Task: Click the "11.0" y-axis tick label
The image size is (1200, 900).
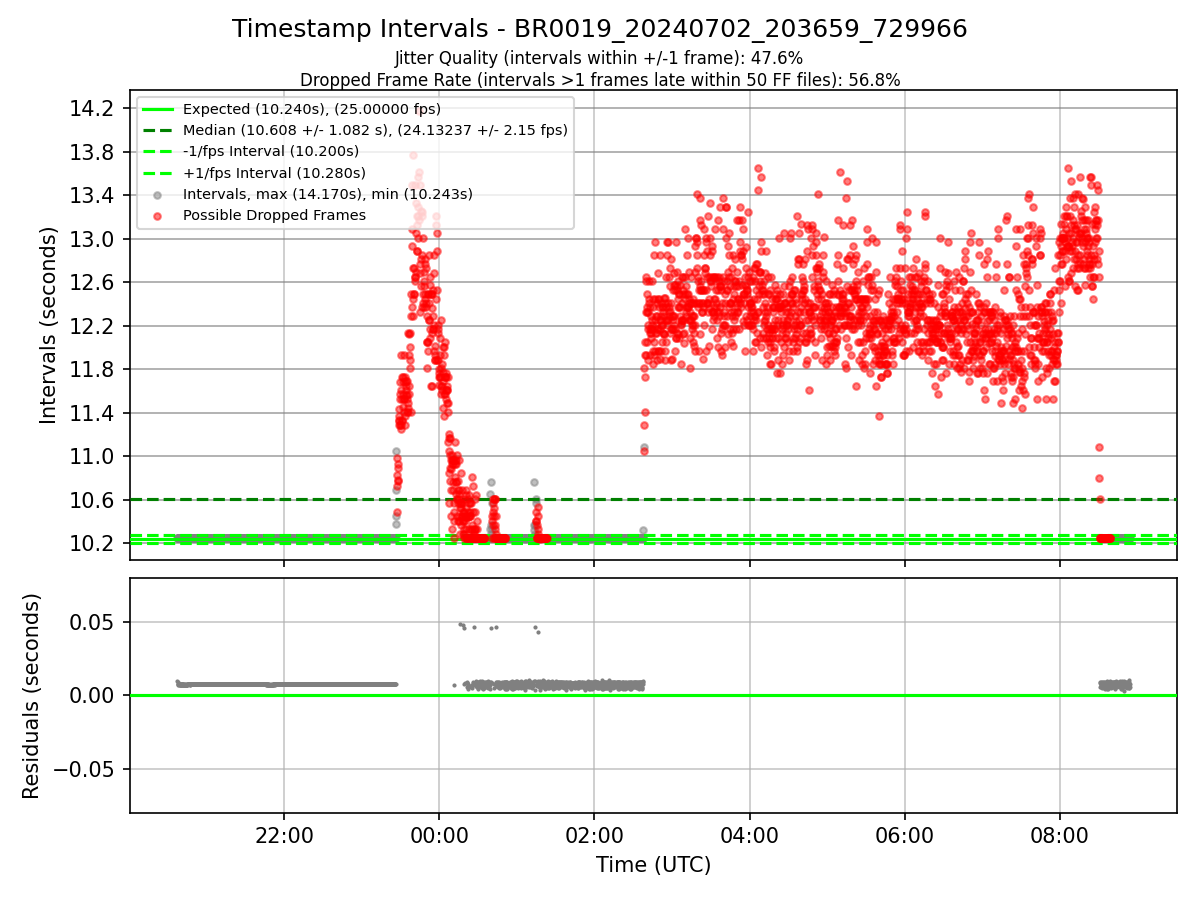Action: click(x=91, y=456)
